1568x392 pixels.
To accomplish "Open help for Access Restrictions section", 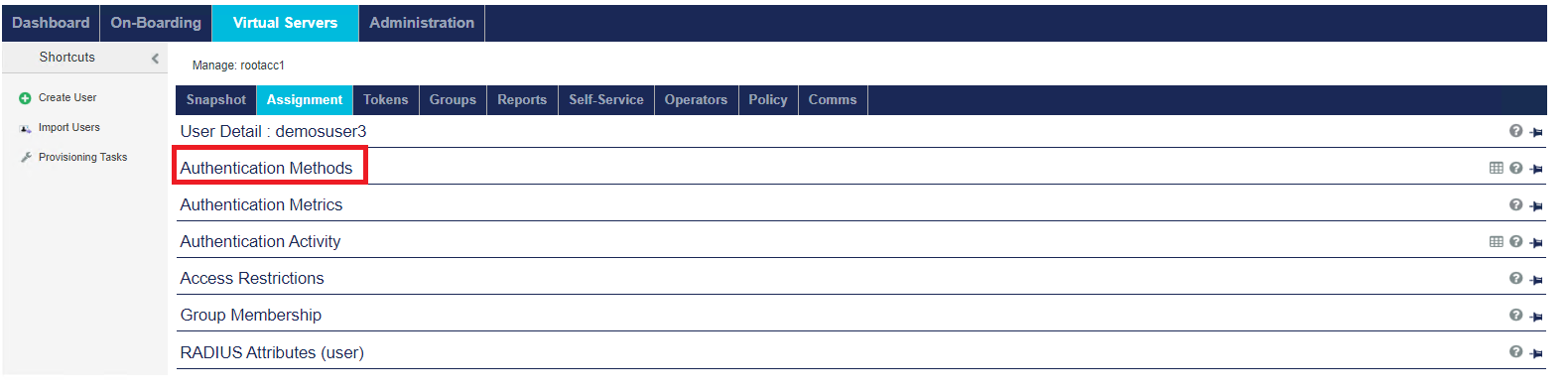I will tap(1515, 278).
